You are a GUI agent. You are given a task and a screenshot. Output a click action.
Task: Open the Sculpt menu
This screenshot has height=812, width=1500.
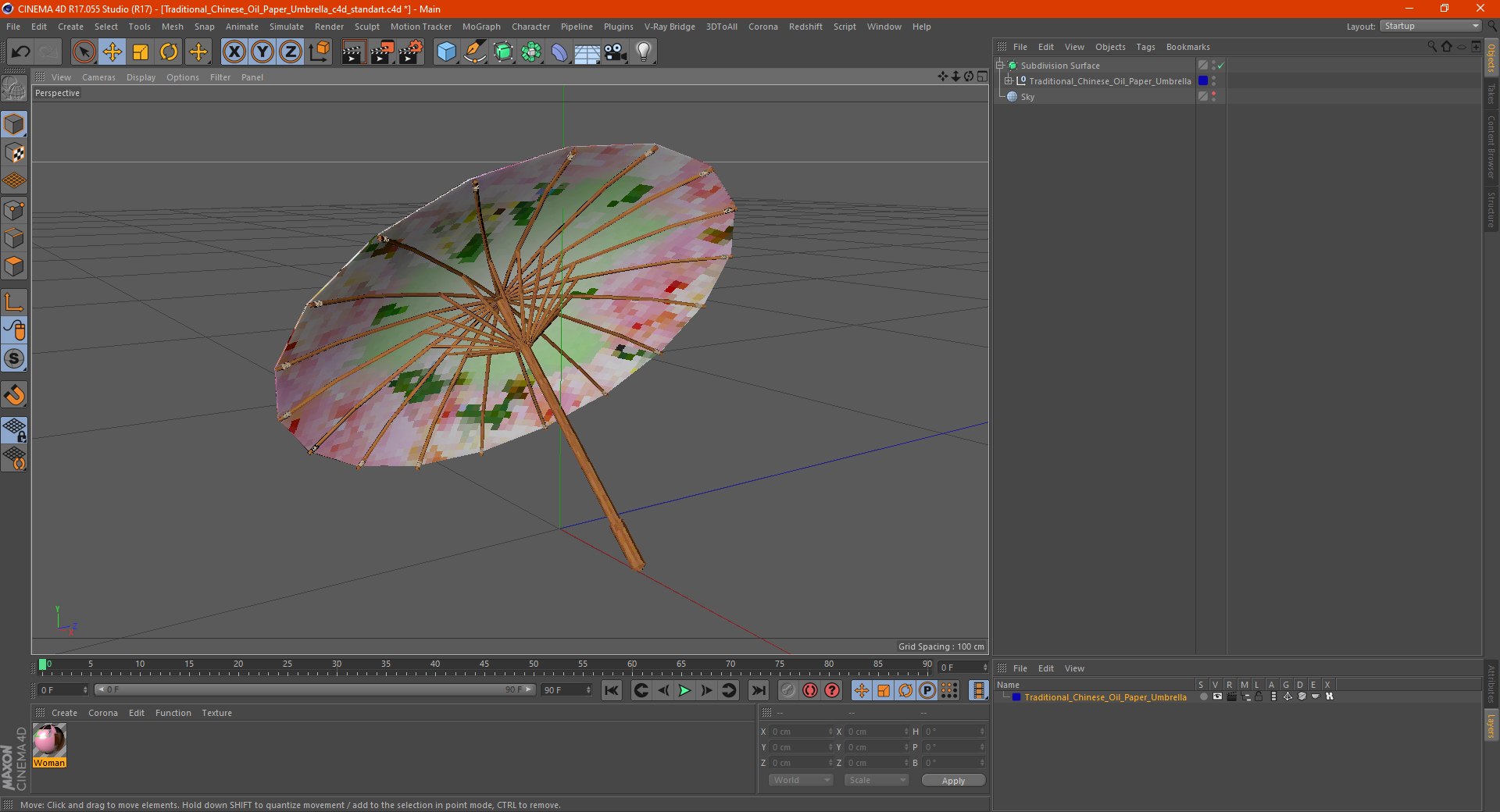point(366,27)
